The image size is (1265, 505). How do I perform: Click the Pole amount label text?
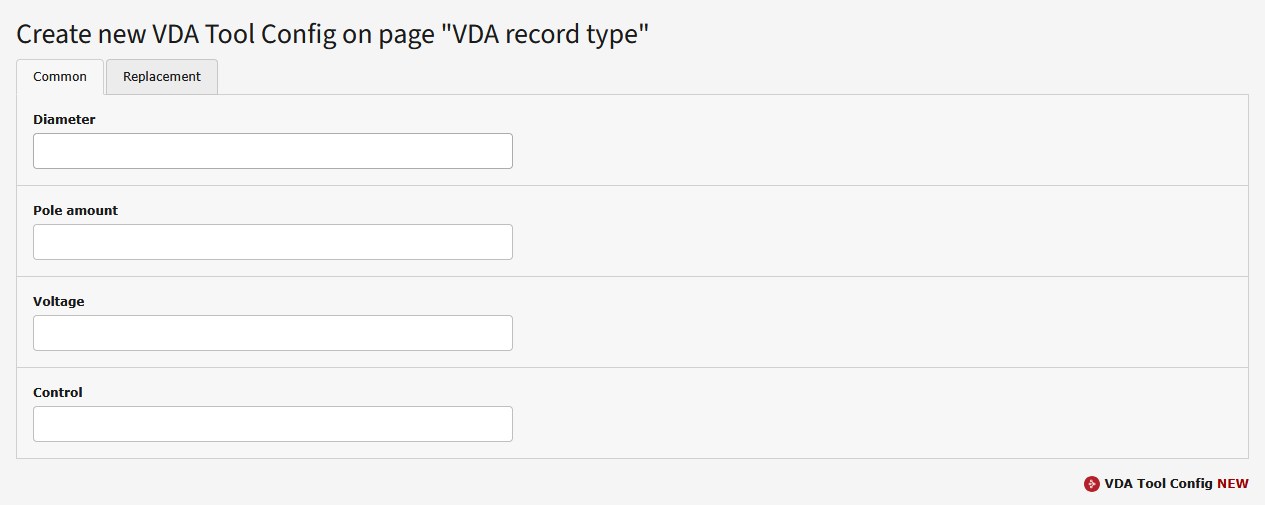75,211
